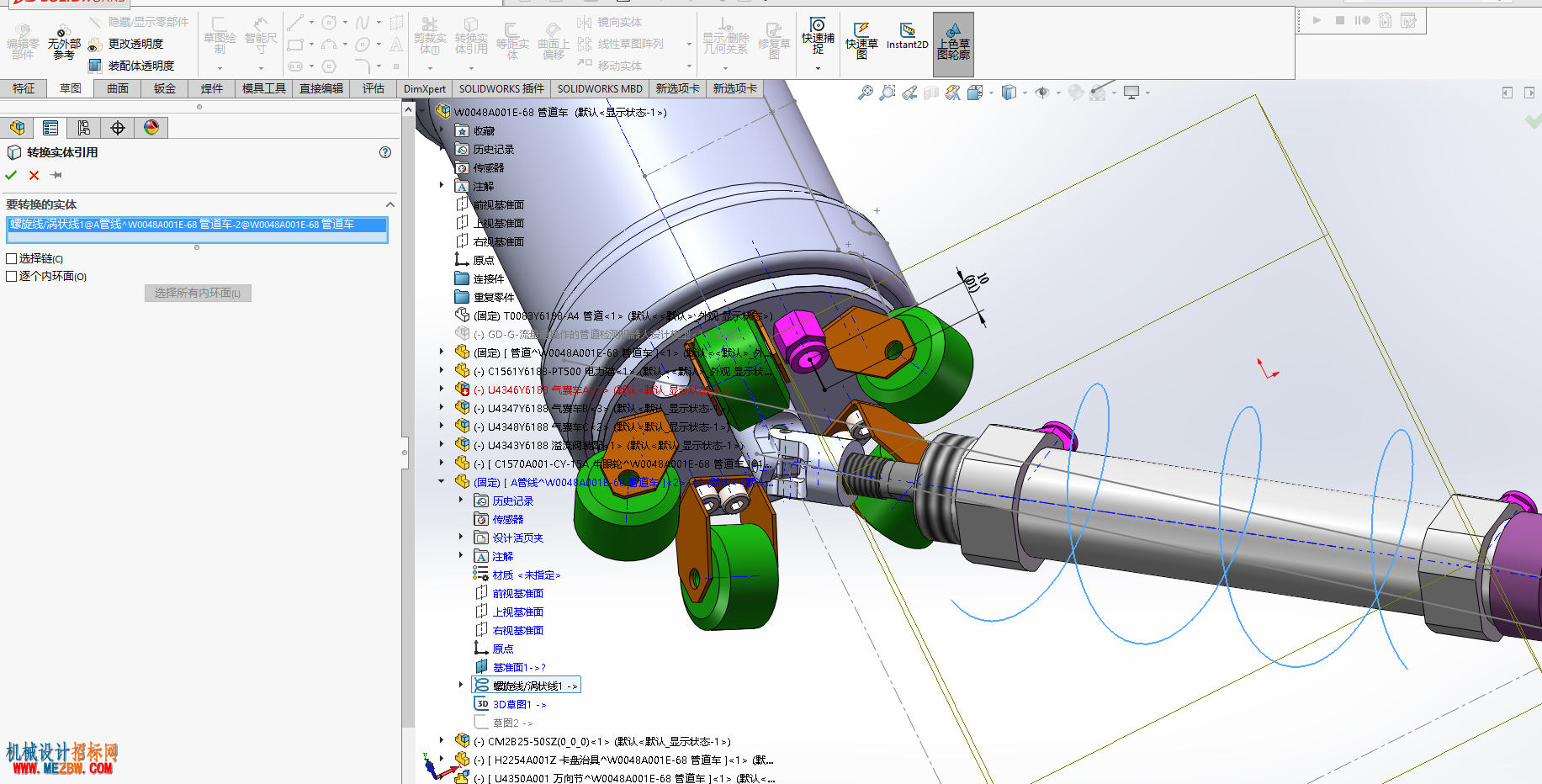Screen dimensions: 1542x784
Task: Confirm Convert Entities with green checkmark
Action: [x=11, y=175]
